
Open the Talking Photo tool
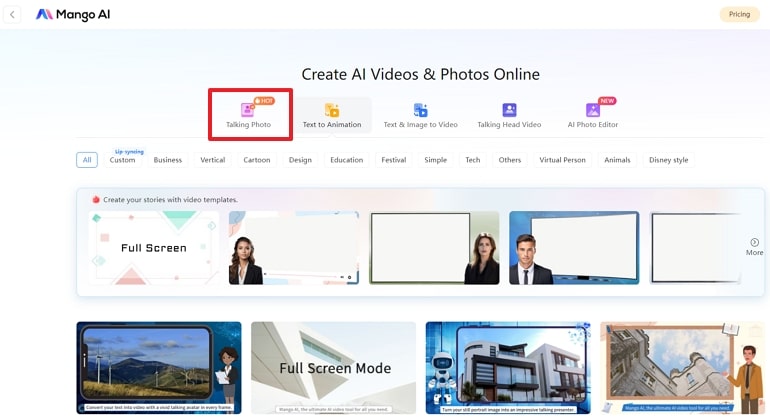249,115
